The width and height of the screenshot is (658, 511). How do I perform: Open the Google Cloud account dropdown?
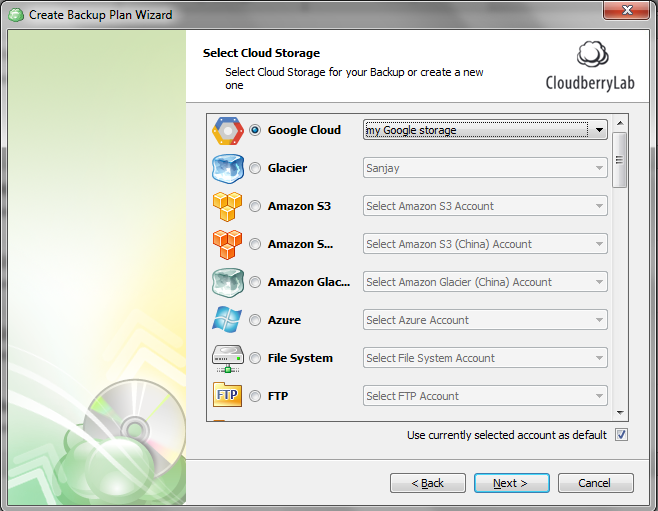click(x=598, y=130)
